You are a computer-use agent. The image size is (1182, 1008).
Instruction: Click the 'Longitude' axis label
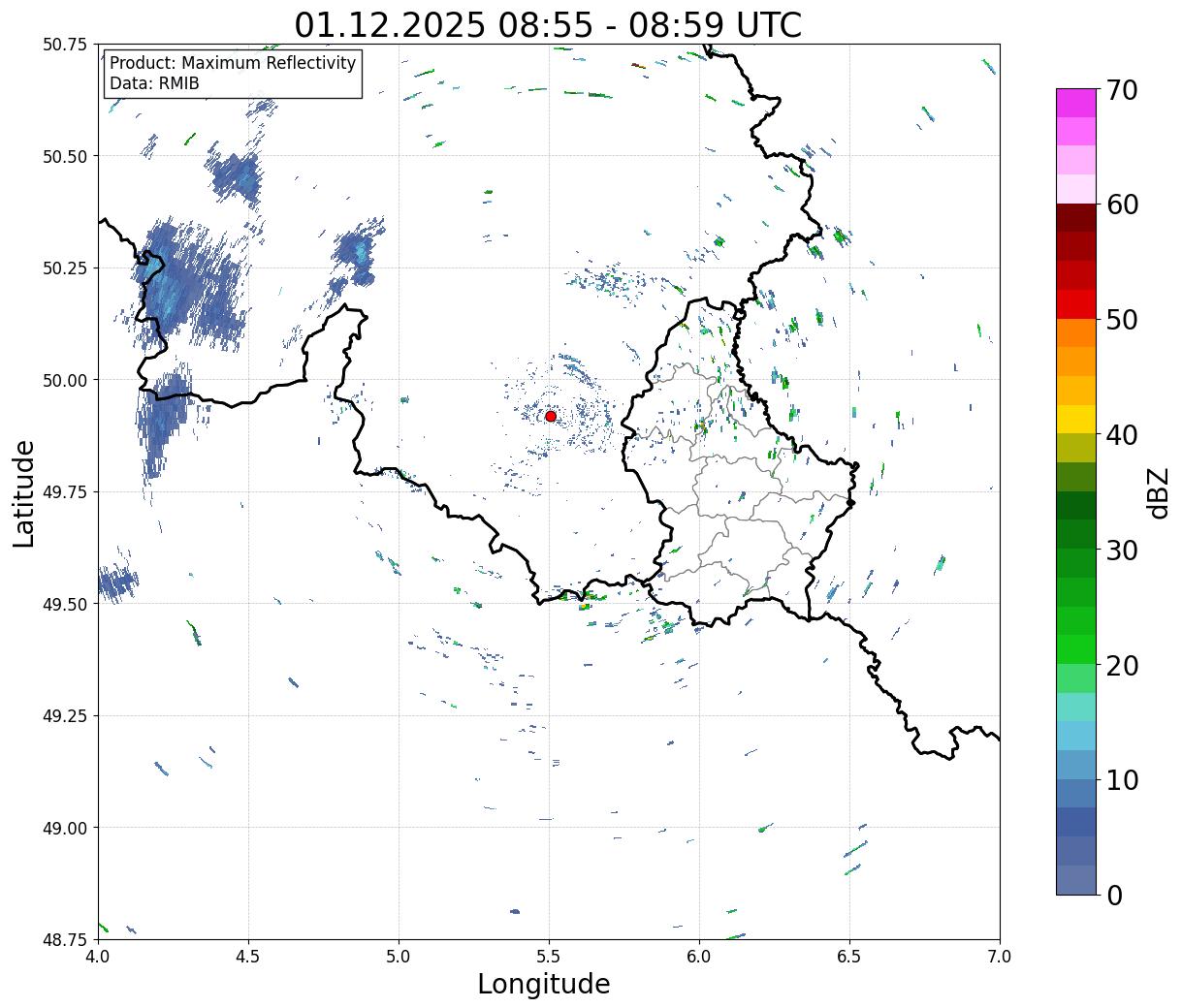pos(544,984)
